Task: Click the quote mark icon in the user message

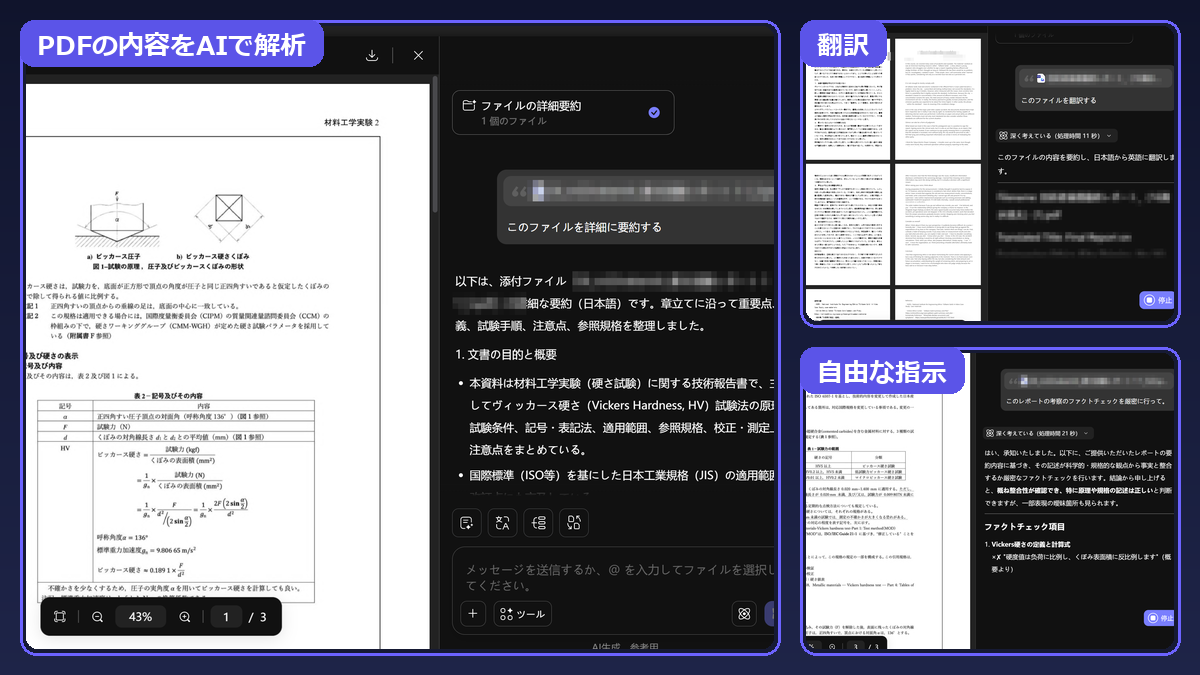Action: click(x=519, y=190)
